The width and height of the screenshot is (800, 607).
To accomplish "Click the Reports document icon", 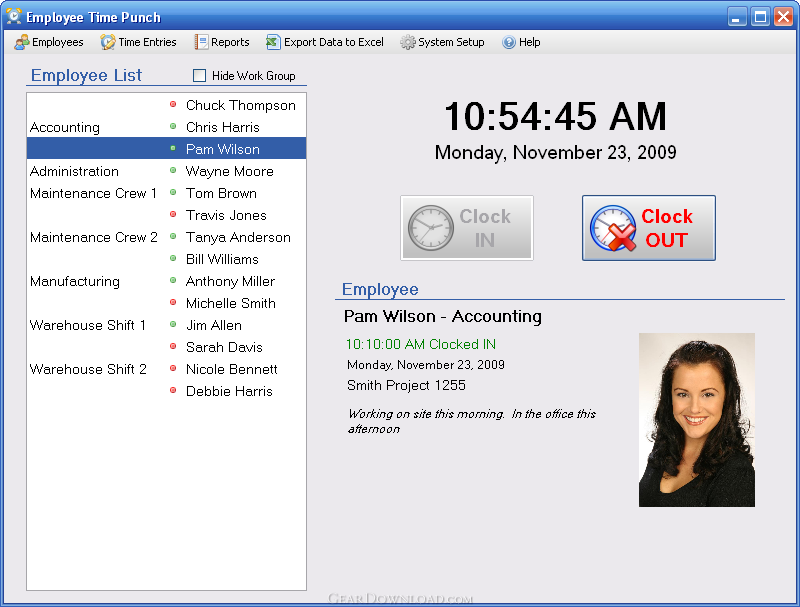I will coord(201,42).
